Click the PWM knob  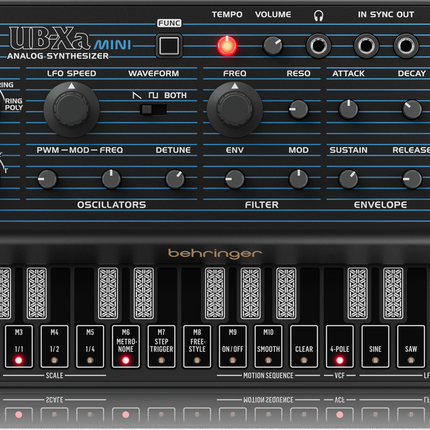coord(47,179)
